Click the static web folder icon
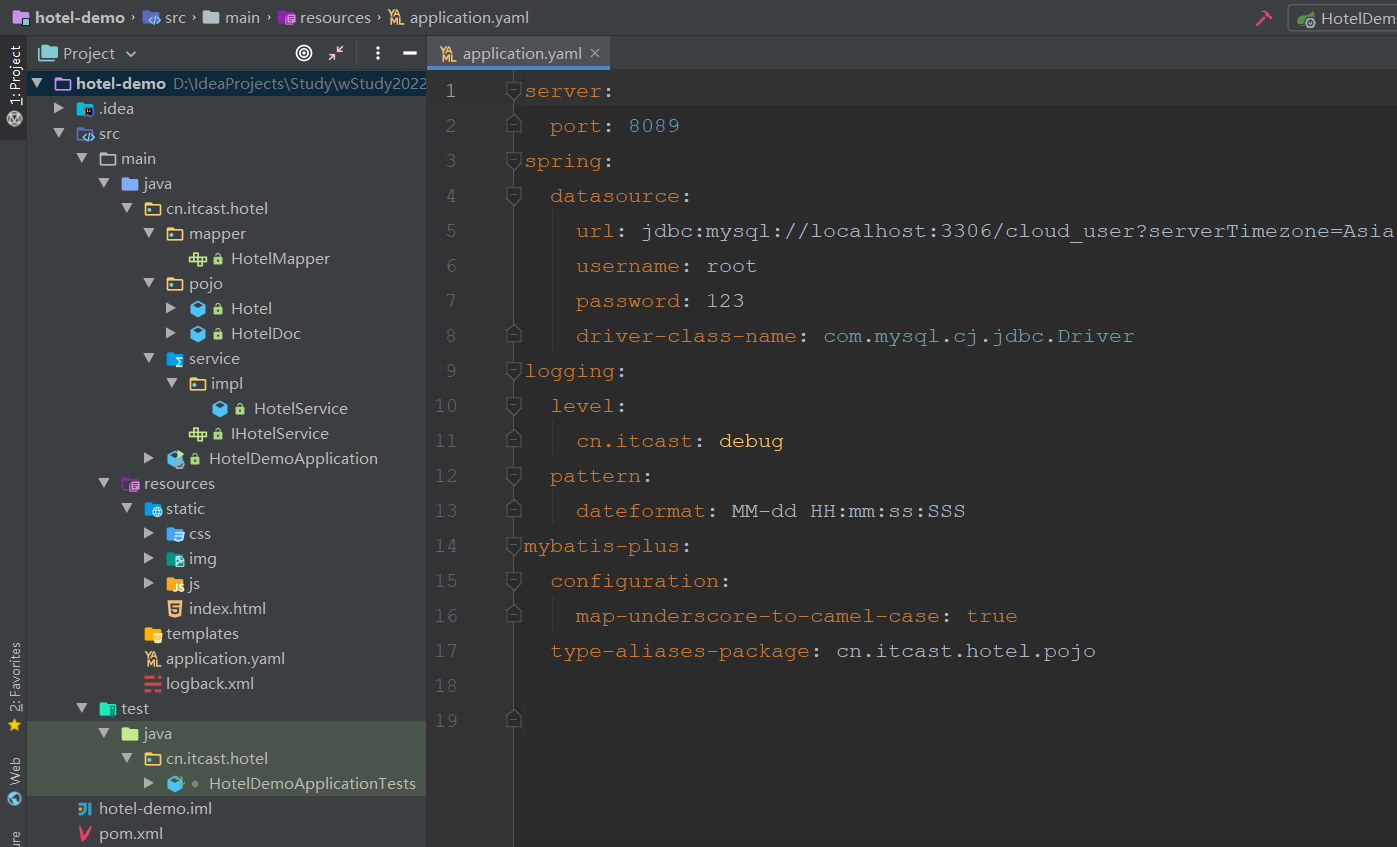This screenshot has height=847, width=1397. [x=153, y=508]
